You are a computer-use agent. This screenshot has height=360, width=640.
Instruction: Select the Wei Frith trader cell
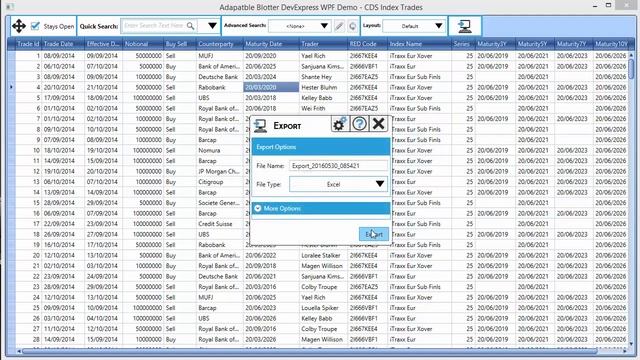click(323, 109)
